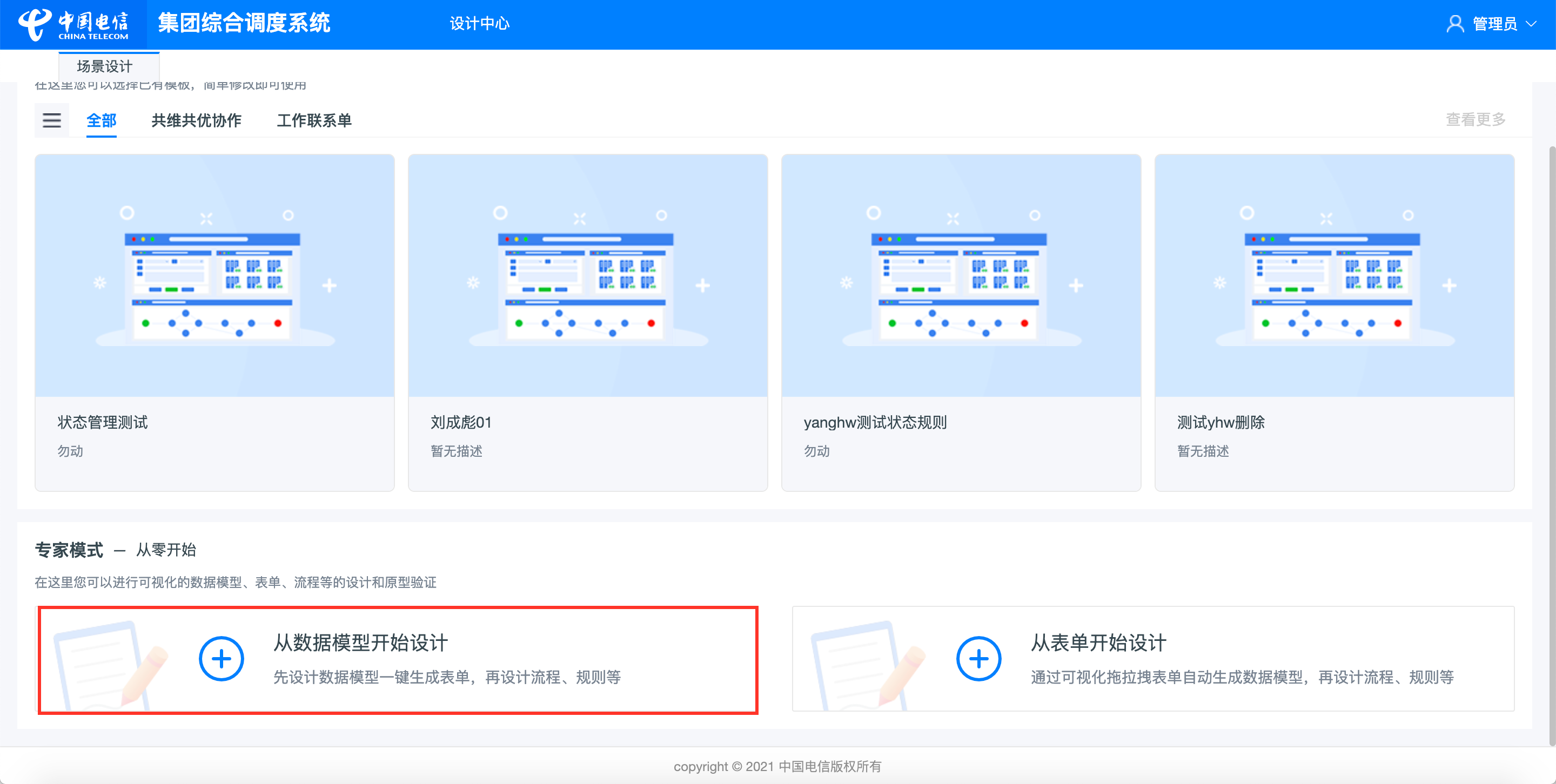Click plus icon for 从表单开始设计
This screenshot has height=784, width=1556.
pyautogui.click(x=978, y=659)
